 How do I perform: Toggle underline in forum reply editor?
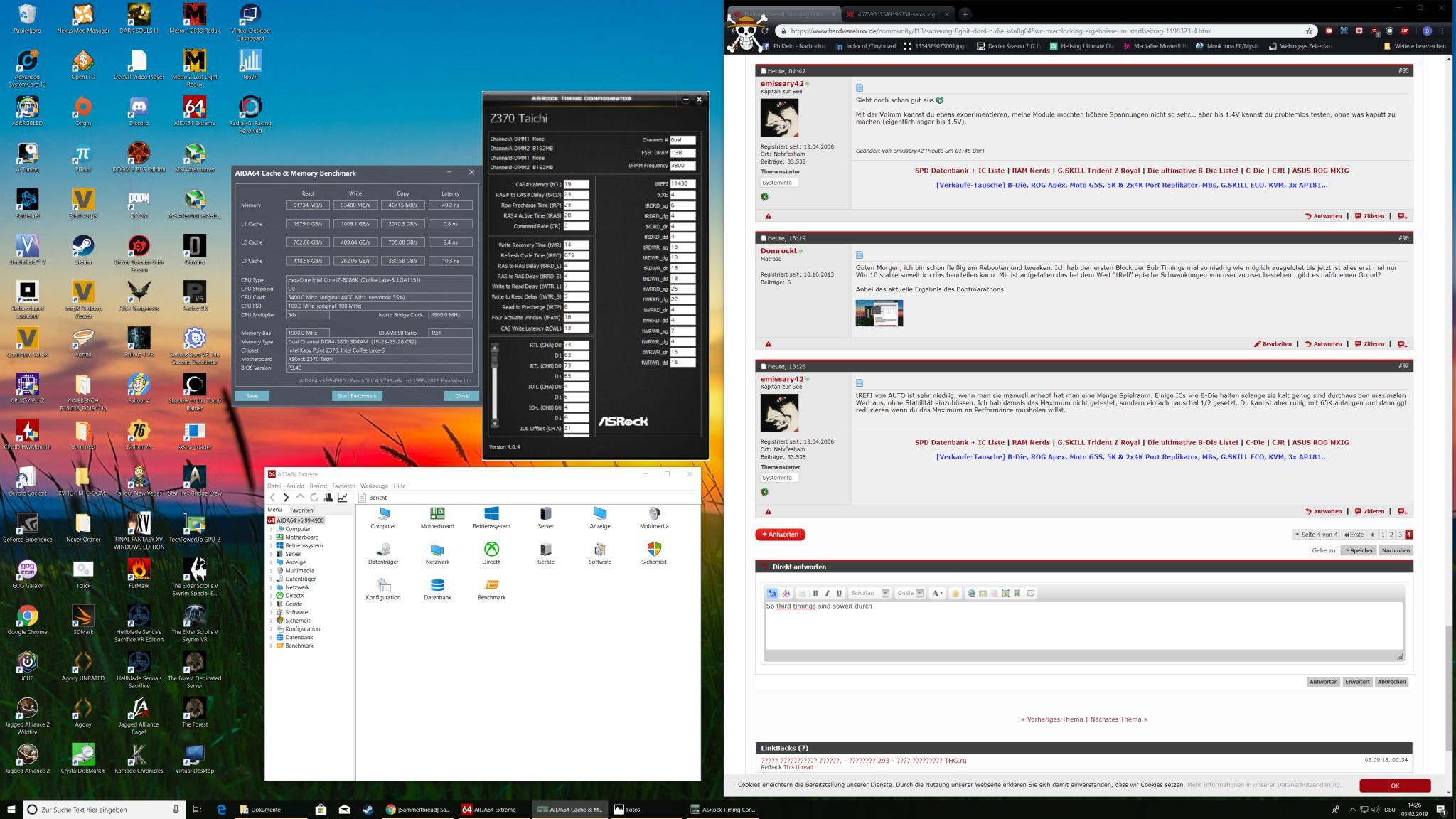tap(839, 593)
